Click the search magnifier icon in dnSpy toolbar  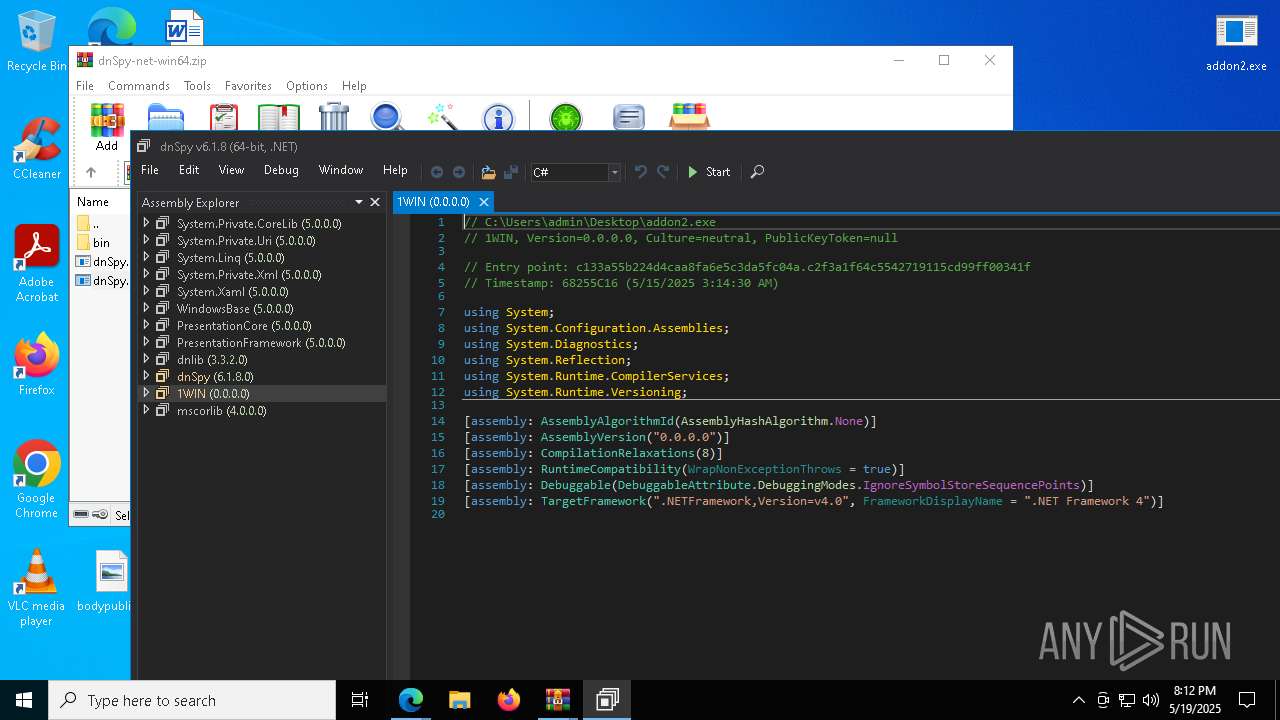point(757,172)
